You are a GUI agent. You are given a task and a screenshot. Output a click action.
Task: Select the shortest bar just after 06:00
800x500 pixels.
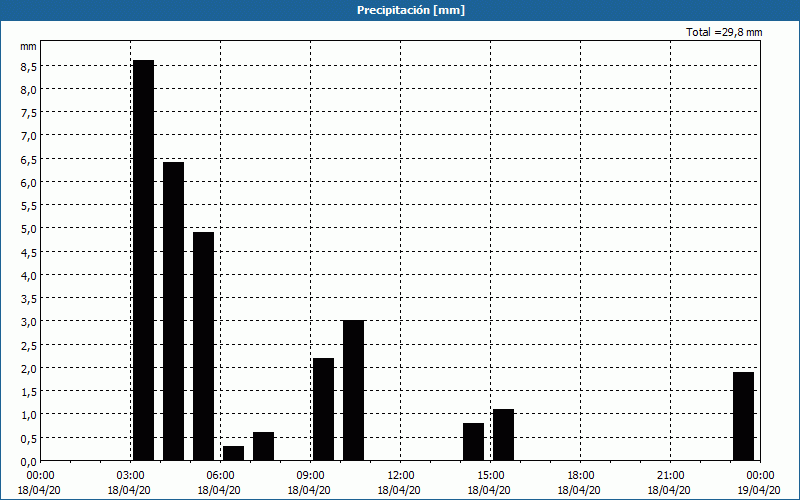[x=234, y=454]
